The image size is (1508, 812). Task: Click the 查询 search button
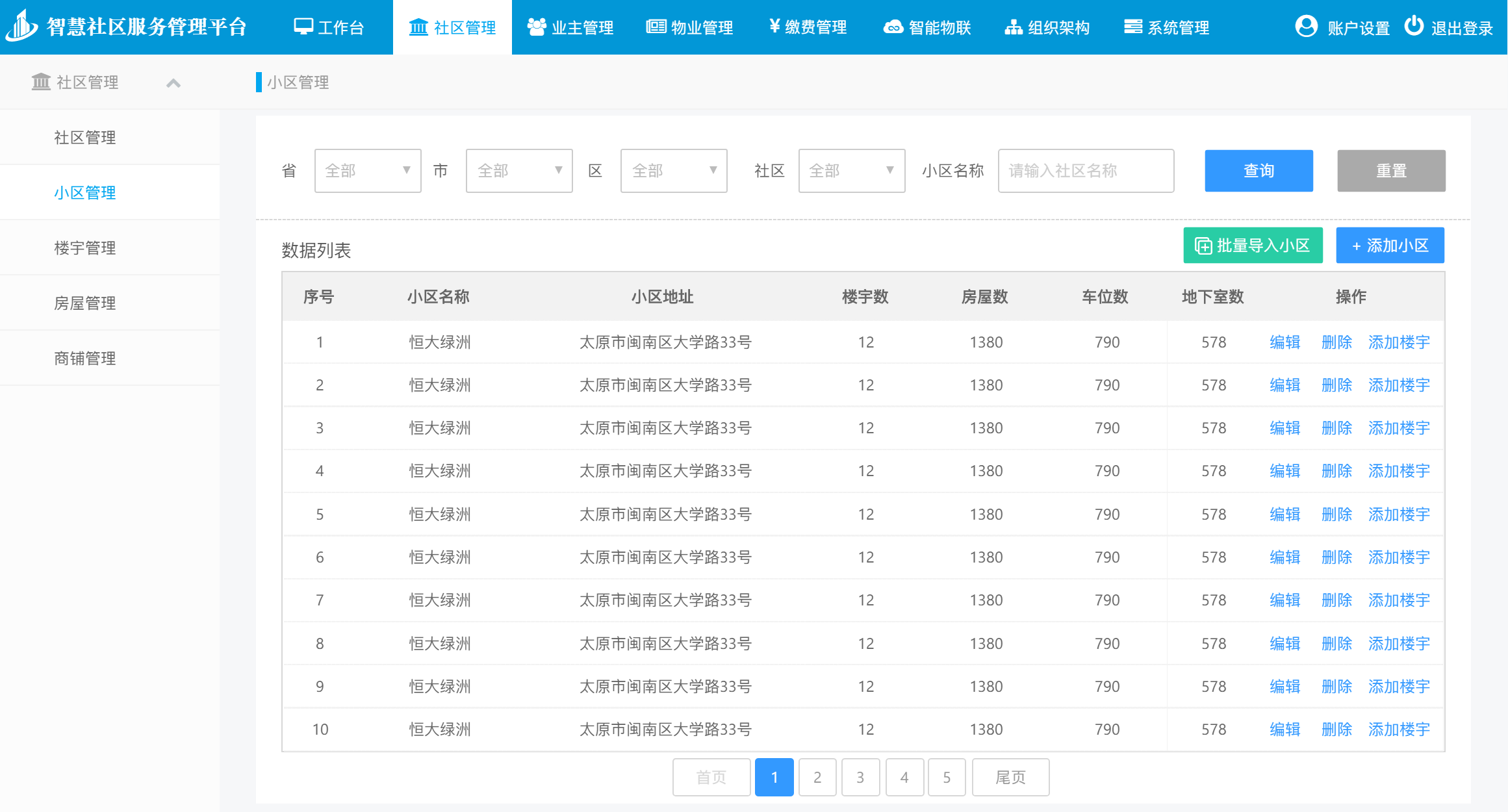pos(1259,171)
